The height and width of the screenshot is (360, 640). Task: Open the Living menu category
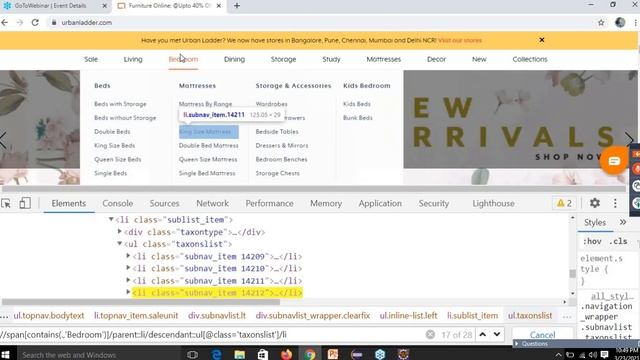point(133,59)
